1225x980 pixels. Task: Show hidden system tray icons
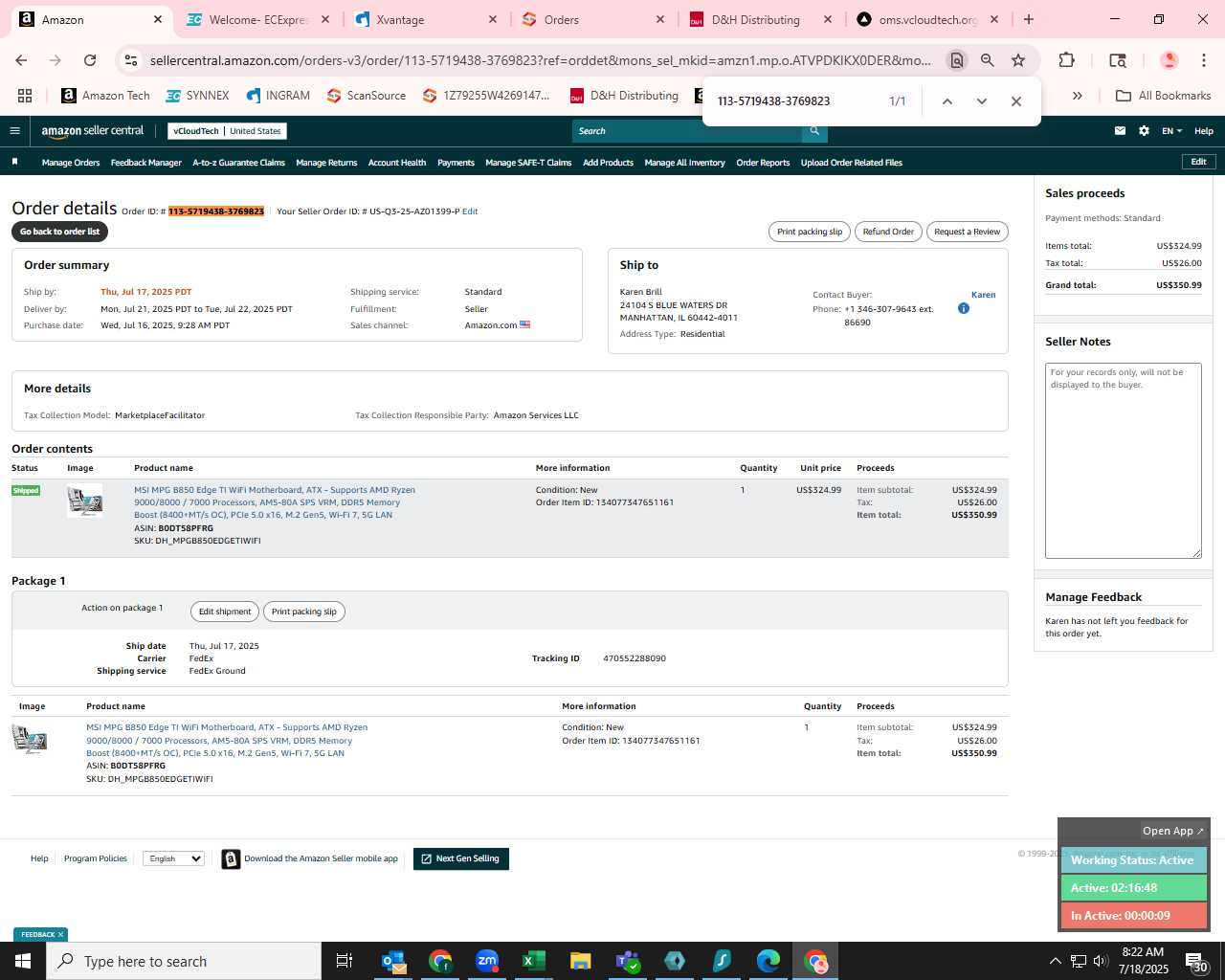[x=1055, y=961]
